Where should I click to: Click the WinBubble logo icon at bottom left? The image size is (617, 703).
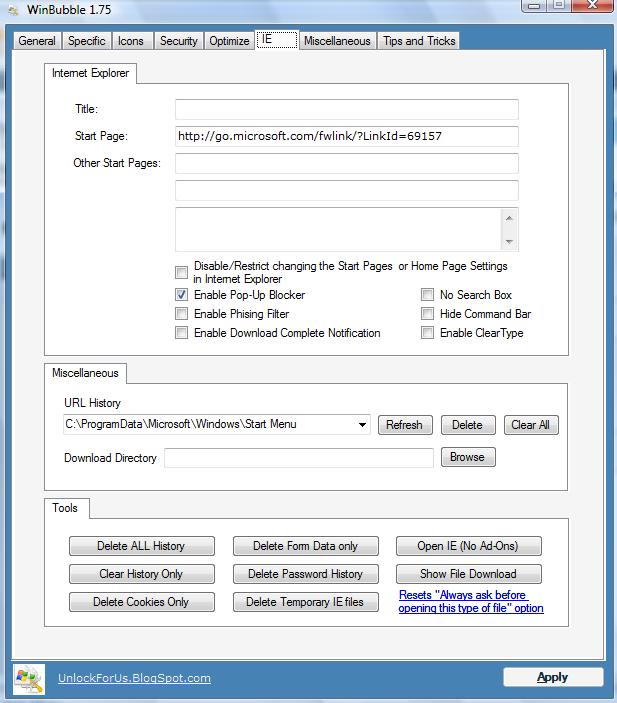29,678
